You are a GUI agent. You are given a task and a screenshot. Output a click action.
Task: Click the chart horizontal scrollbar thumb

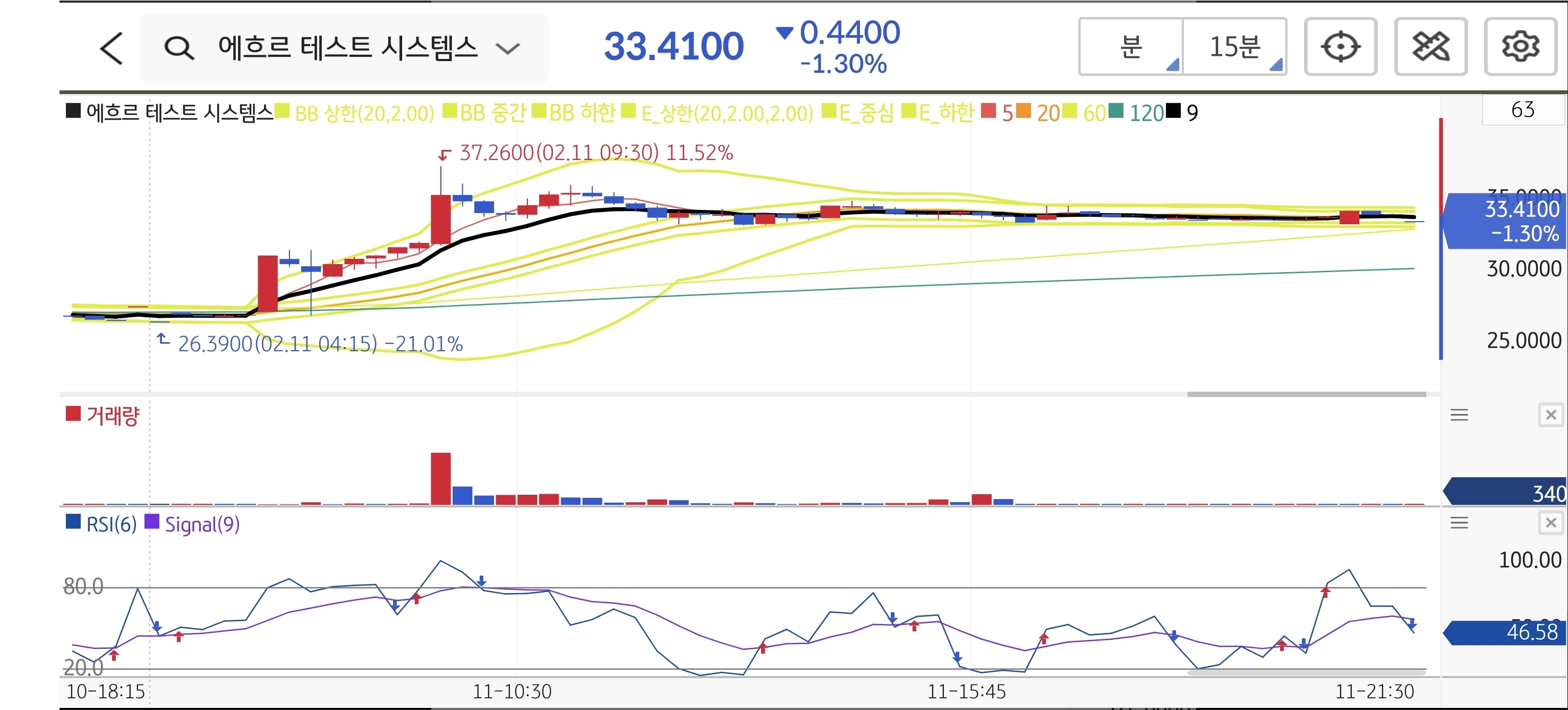1306,394
